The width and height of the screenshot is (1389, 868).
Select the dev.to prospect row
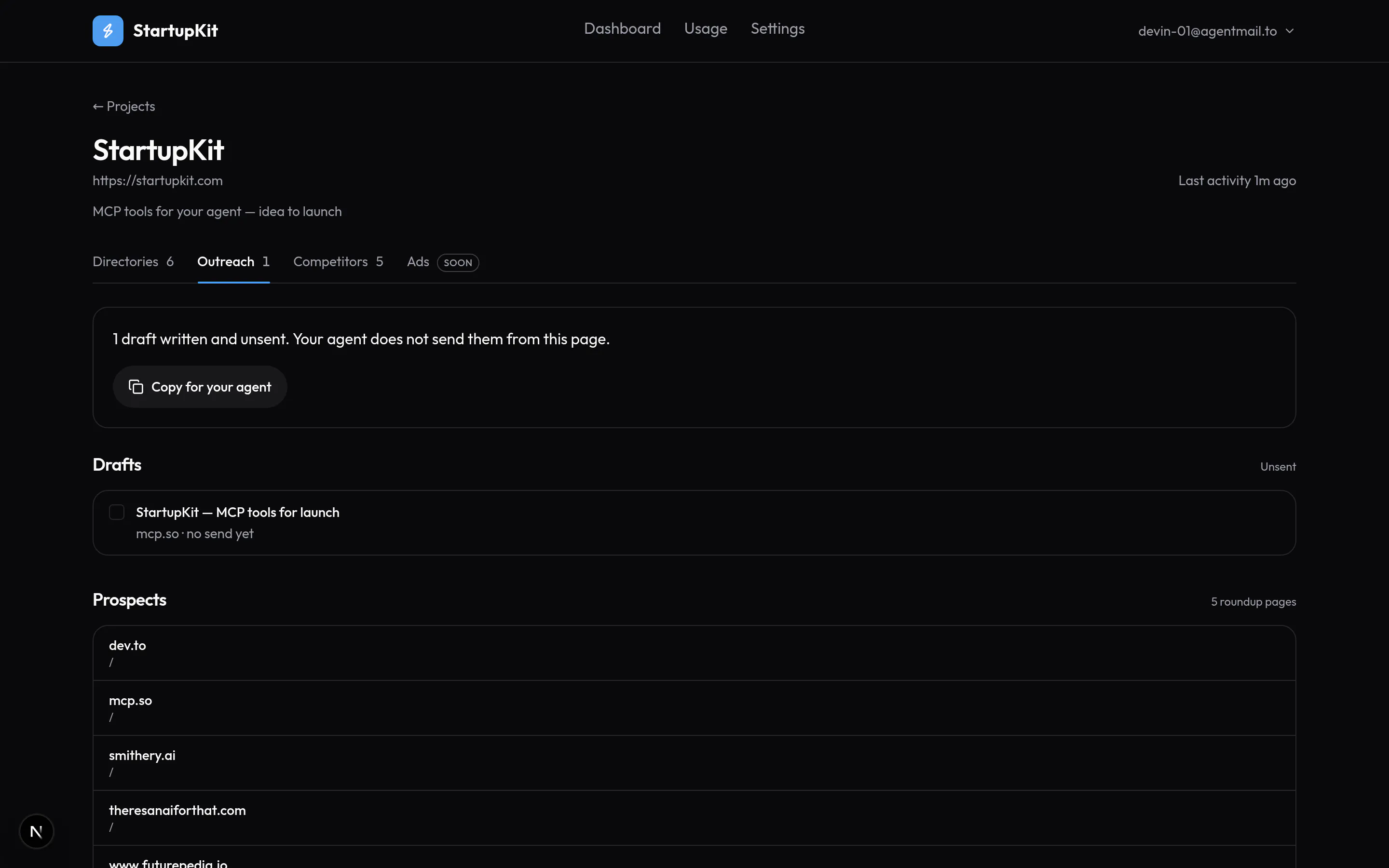click(694, 653)
